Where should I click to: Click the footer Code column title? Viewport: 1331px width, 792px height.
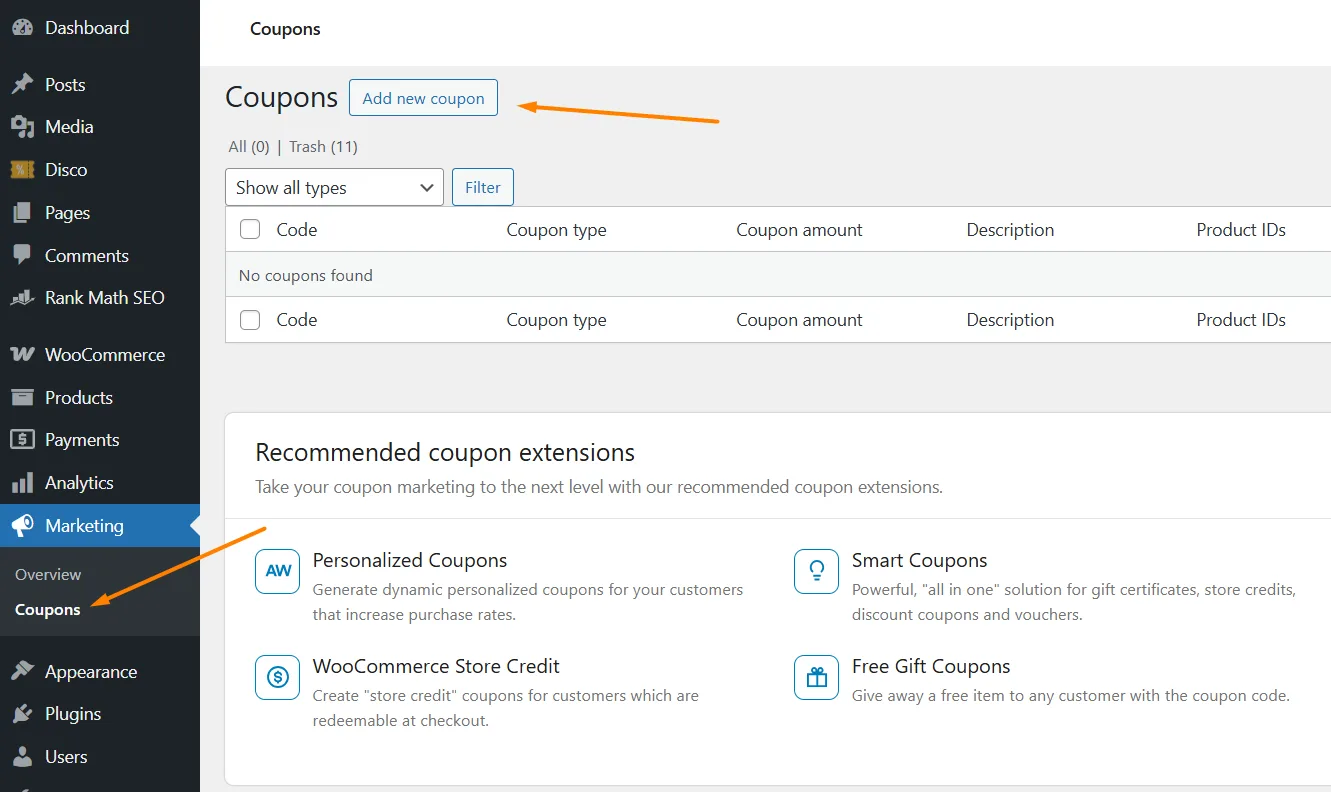(x=297, y=320)
